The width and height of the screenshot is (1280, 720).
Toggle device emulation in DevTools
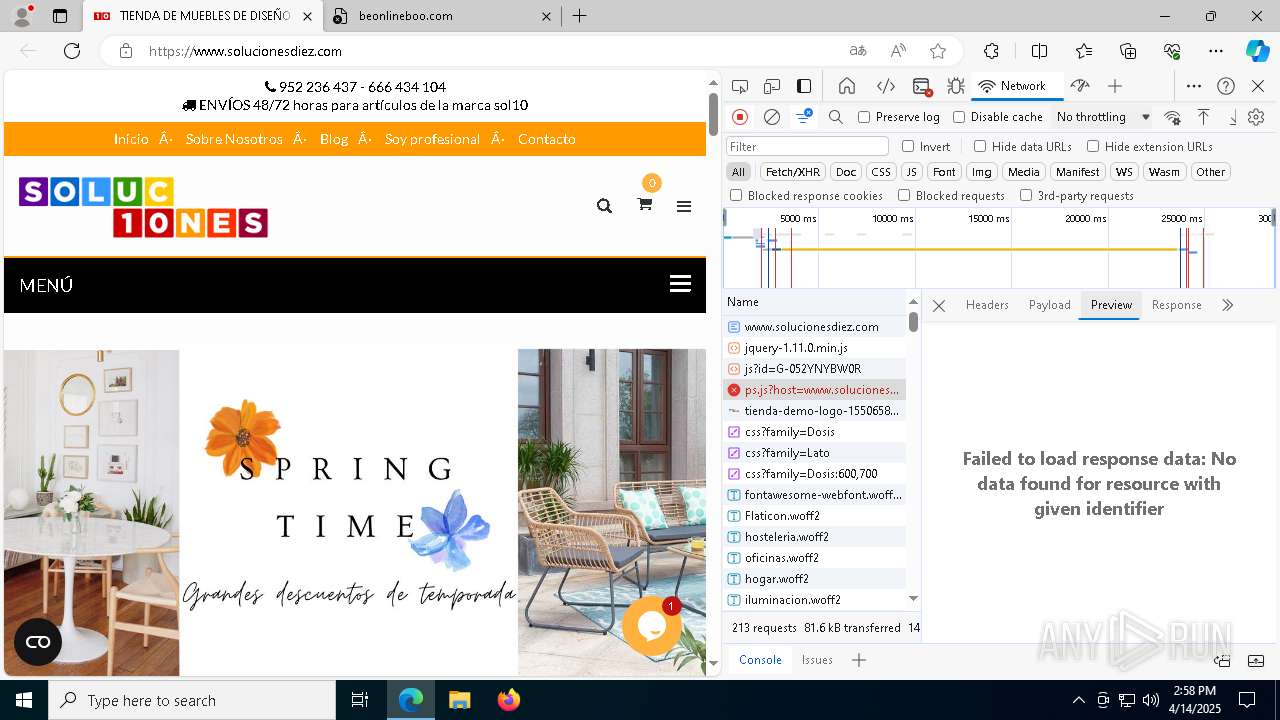(771, 86)
